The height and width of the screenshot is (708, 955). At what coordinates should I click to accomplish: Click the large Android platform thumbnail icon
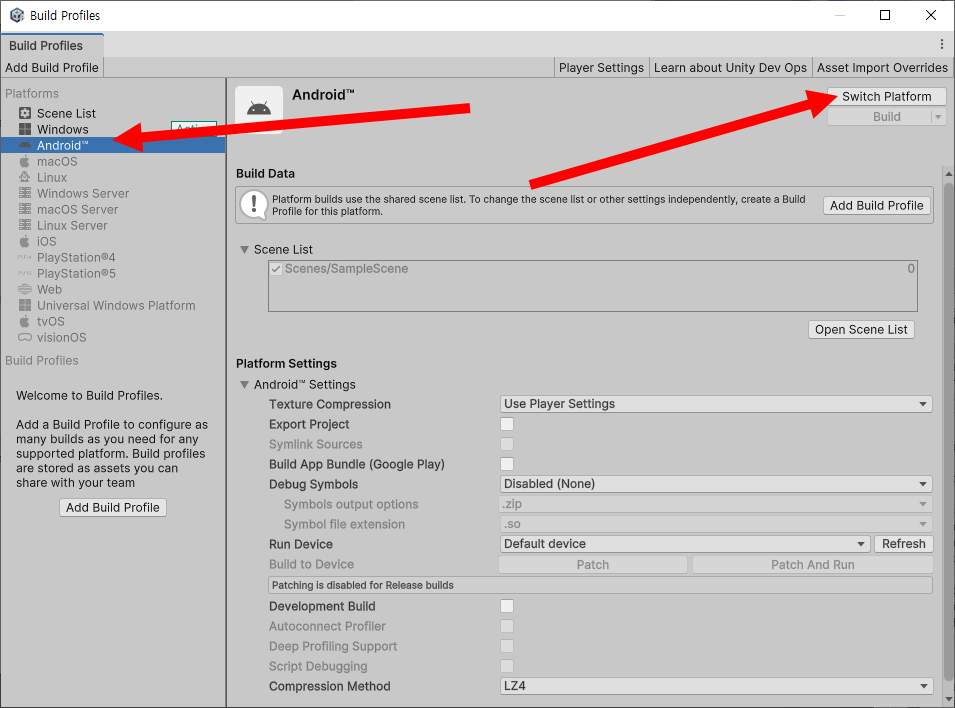click(259, 109)
